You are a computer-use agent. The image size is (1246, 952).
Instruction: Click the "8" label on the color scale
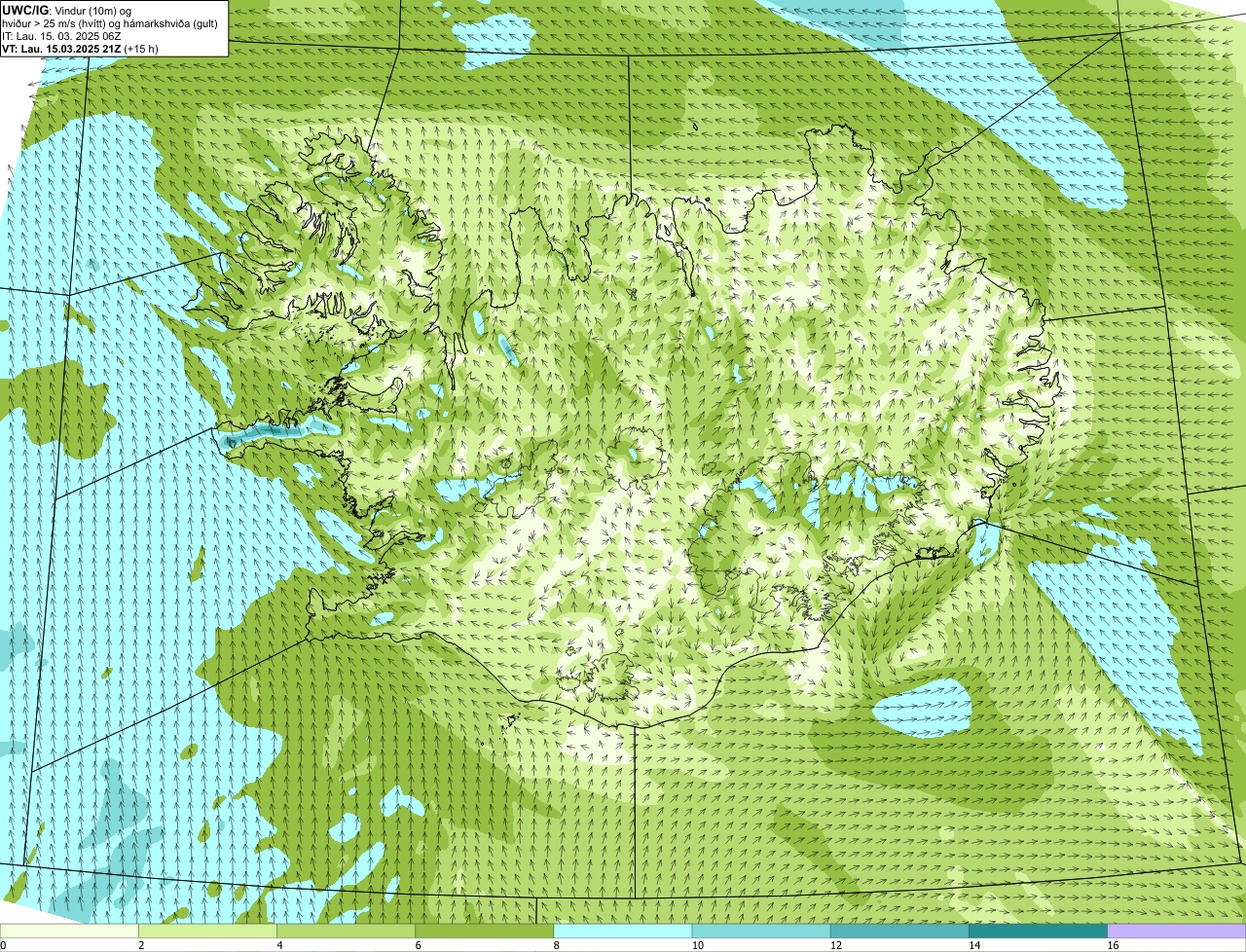point(556,945)
